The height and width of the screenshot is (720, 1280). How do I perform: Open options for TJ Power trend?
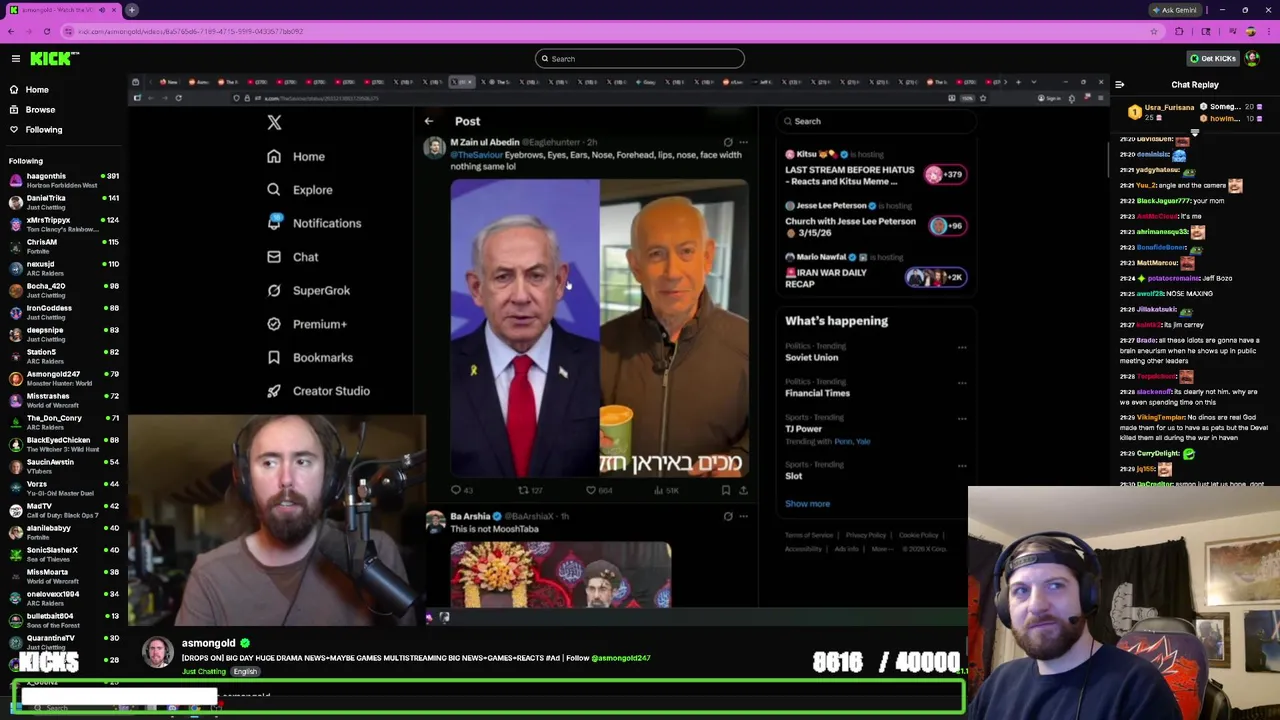click(962, 418)
